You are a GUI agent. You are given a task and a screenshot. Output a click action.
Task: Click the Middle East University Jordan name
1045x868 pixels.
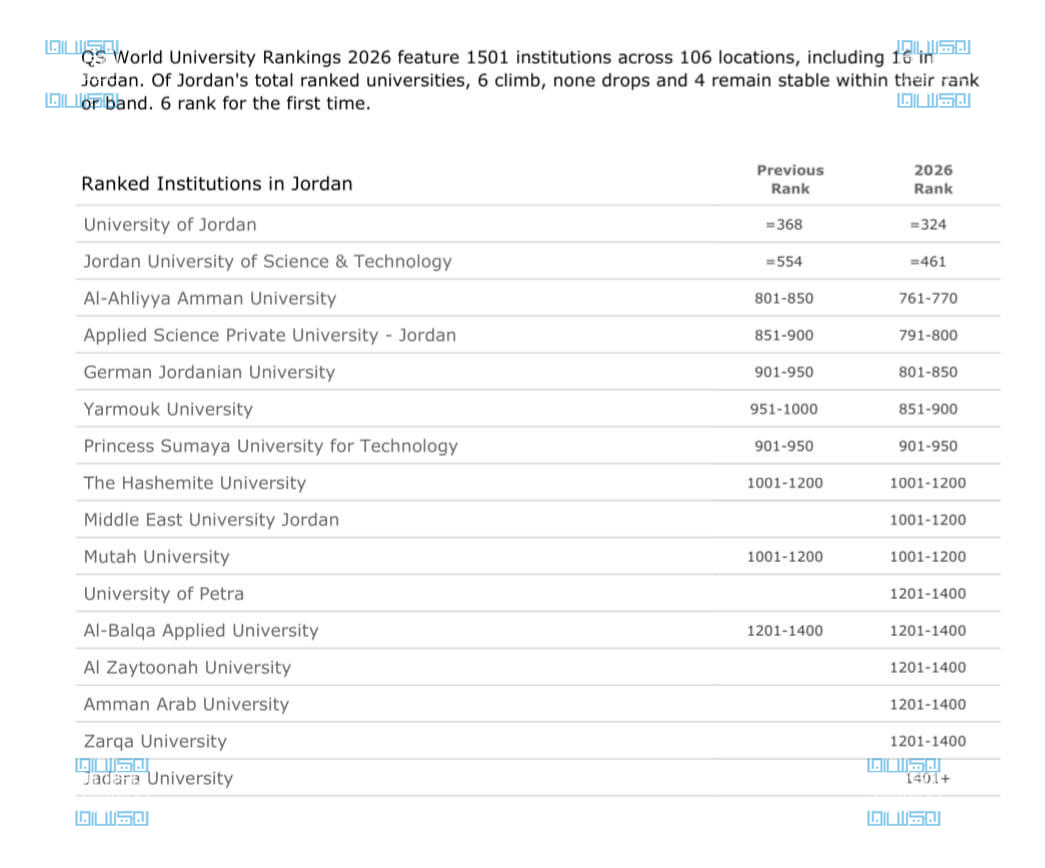211,520
